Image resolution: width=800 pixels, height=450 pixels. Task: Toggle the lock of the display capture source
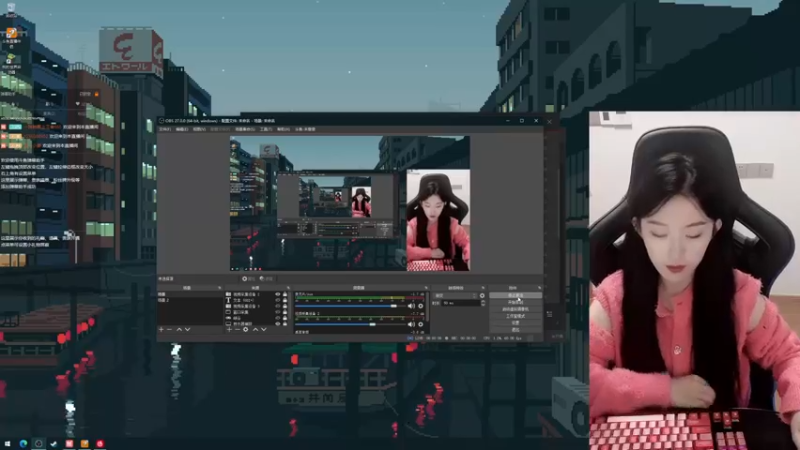click(x=285, y=323)
